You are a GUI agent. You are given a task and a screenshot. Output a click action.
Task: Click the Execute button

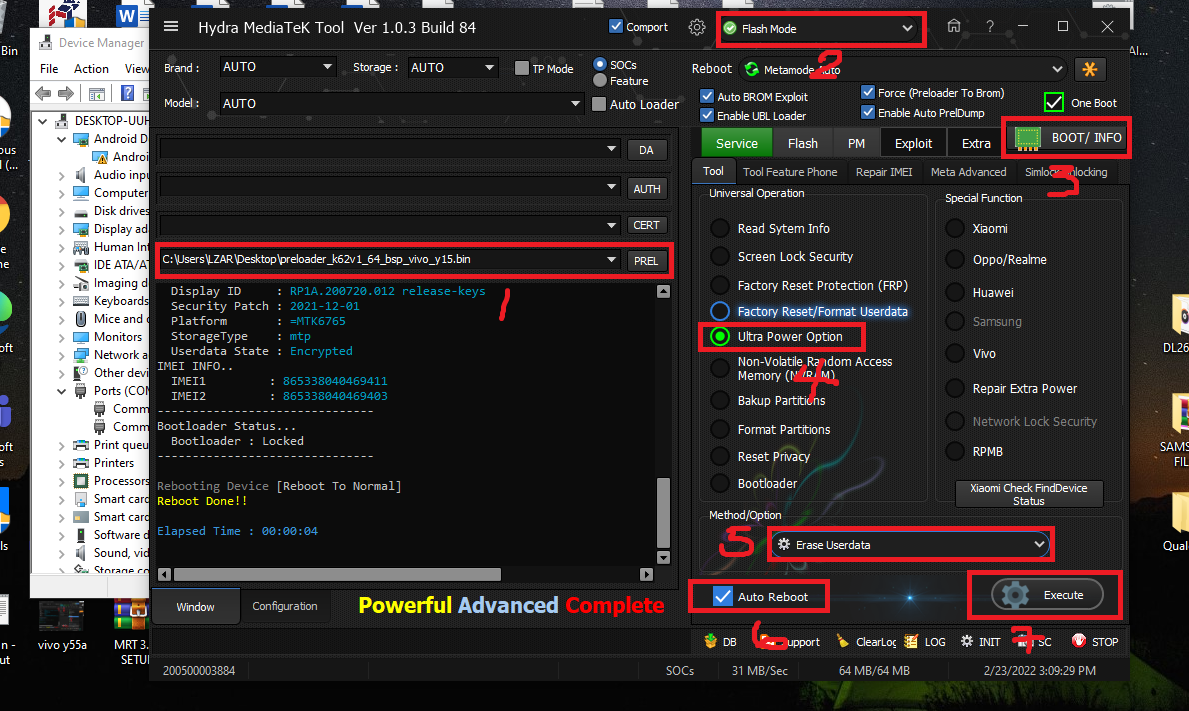pos(1046,595)
